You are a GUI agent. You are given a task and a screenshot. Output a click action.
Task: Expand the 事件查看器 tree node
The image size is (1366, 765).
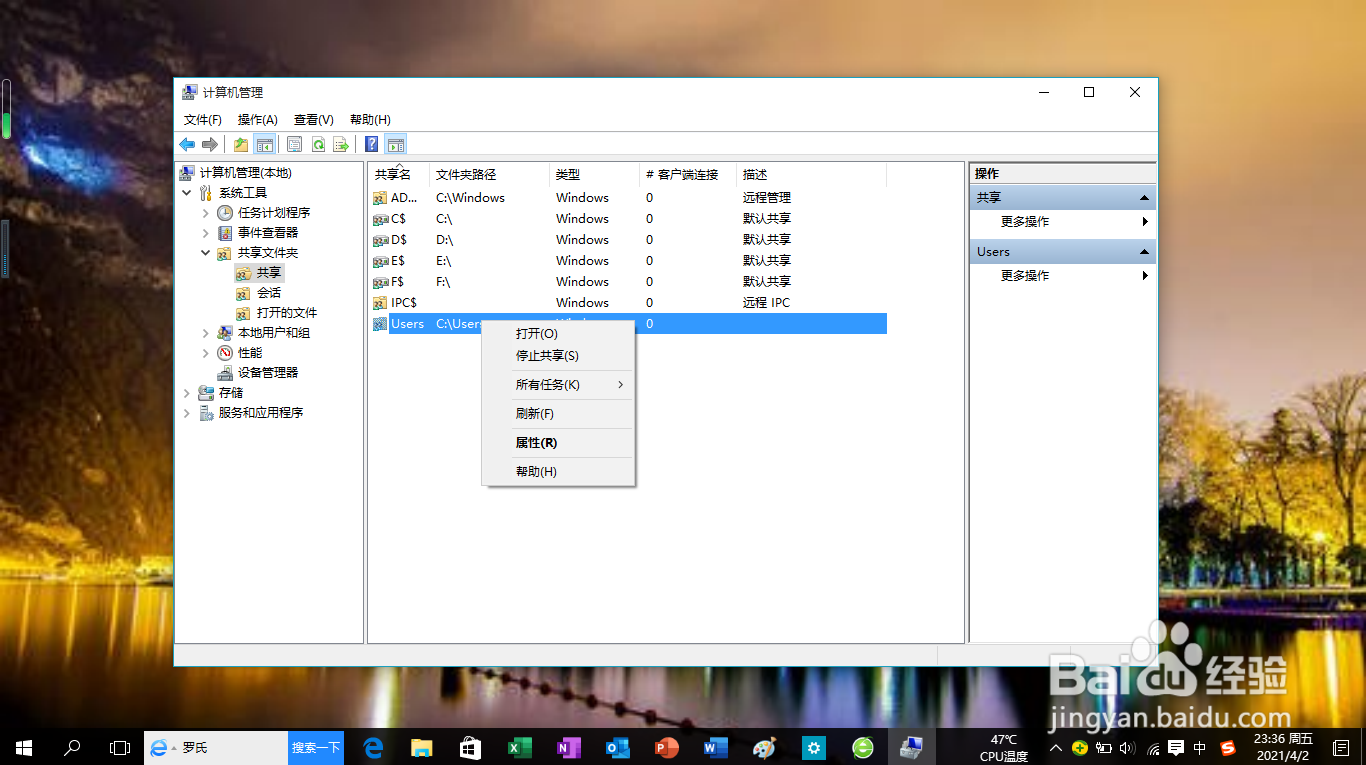click(x=206, y=233)
